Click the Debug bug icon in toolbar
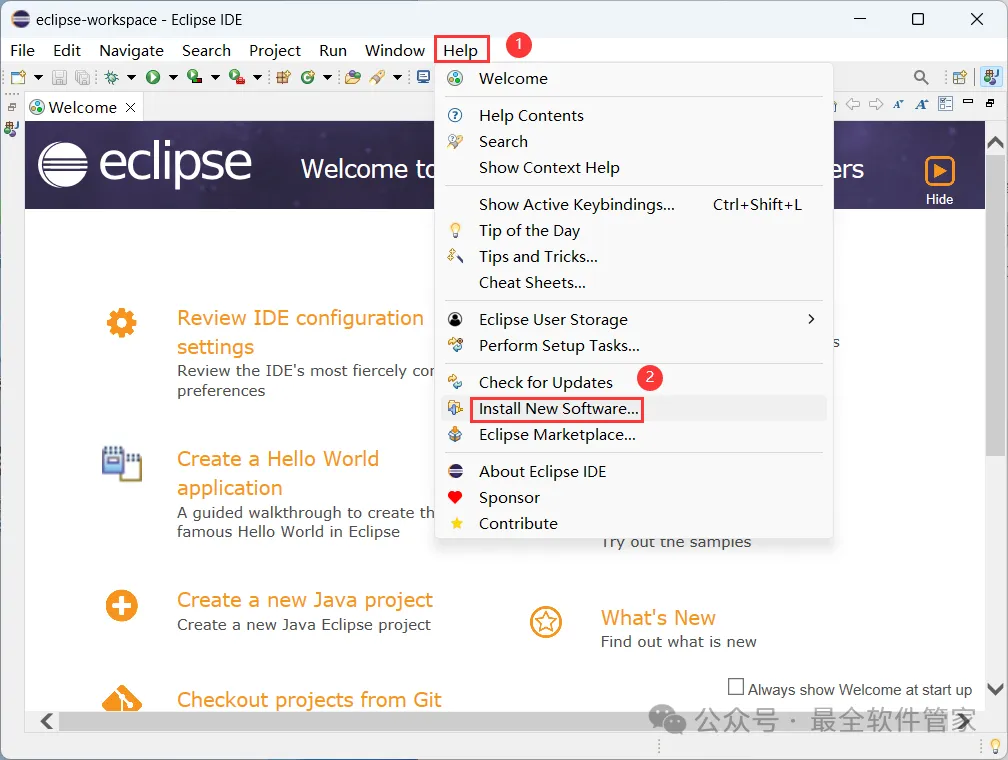The width and height of the screenshot is (1008, 760). pyautogui.click(x=112, y=77)
